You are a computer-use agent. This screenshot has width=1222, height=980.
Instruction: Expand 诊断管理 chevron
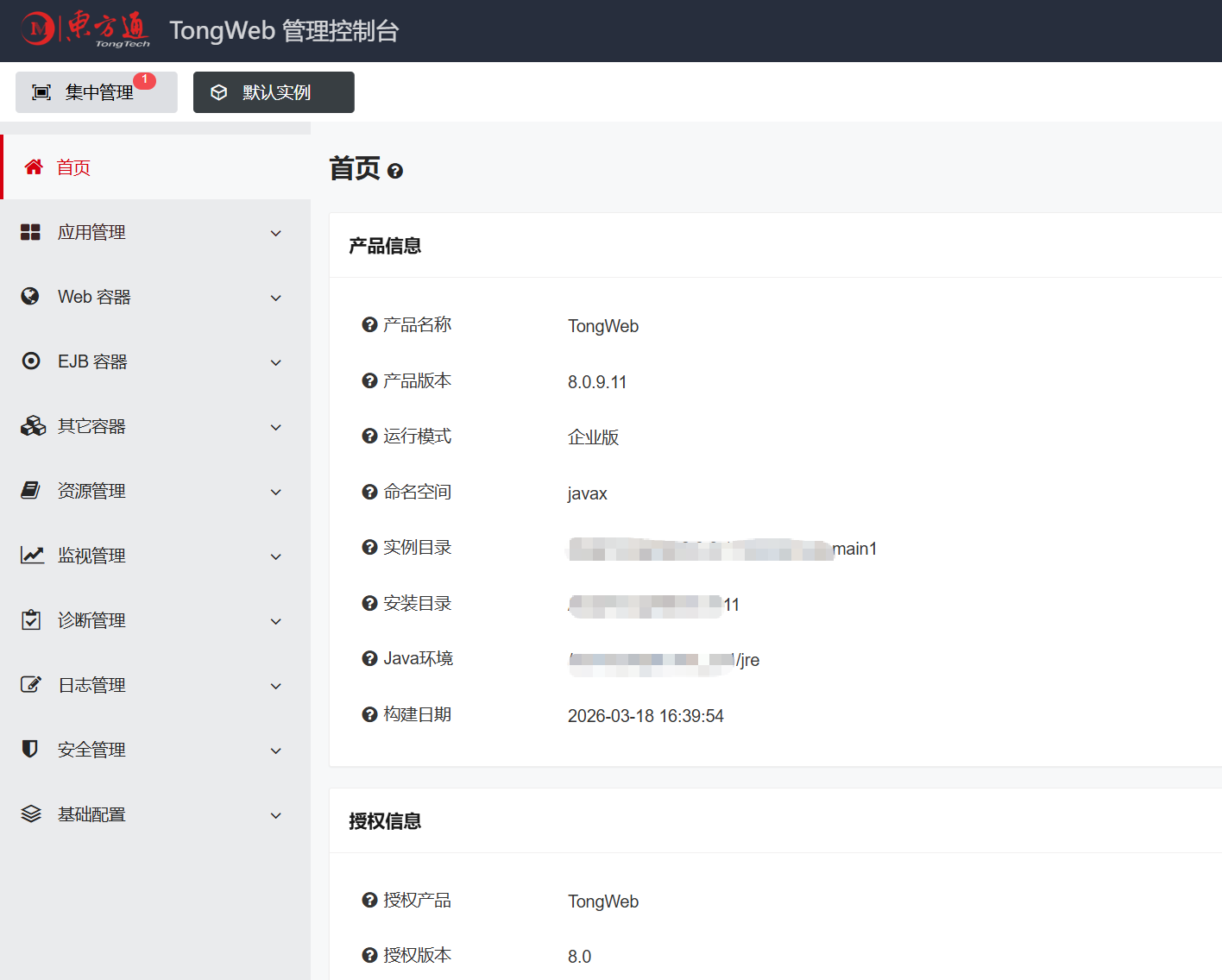276,621
